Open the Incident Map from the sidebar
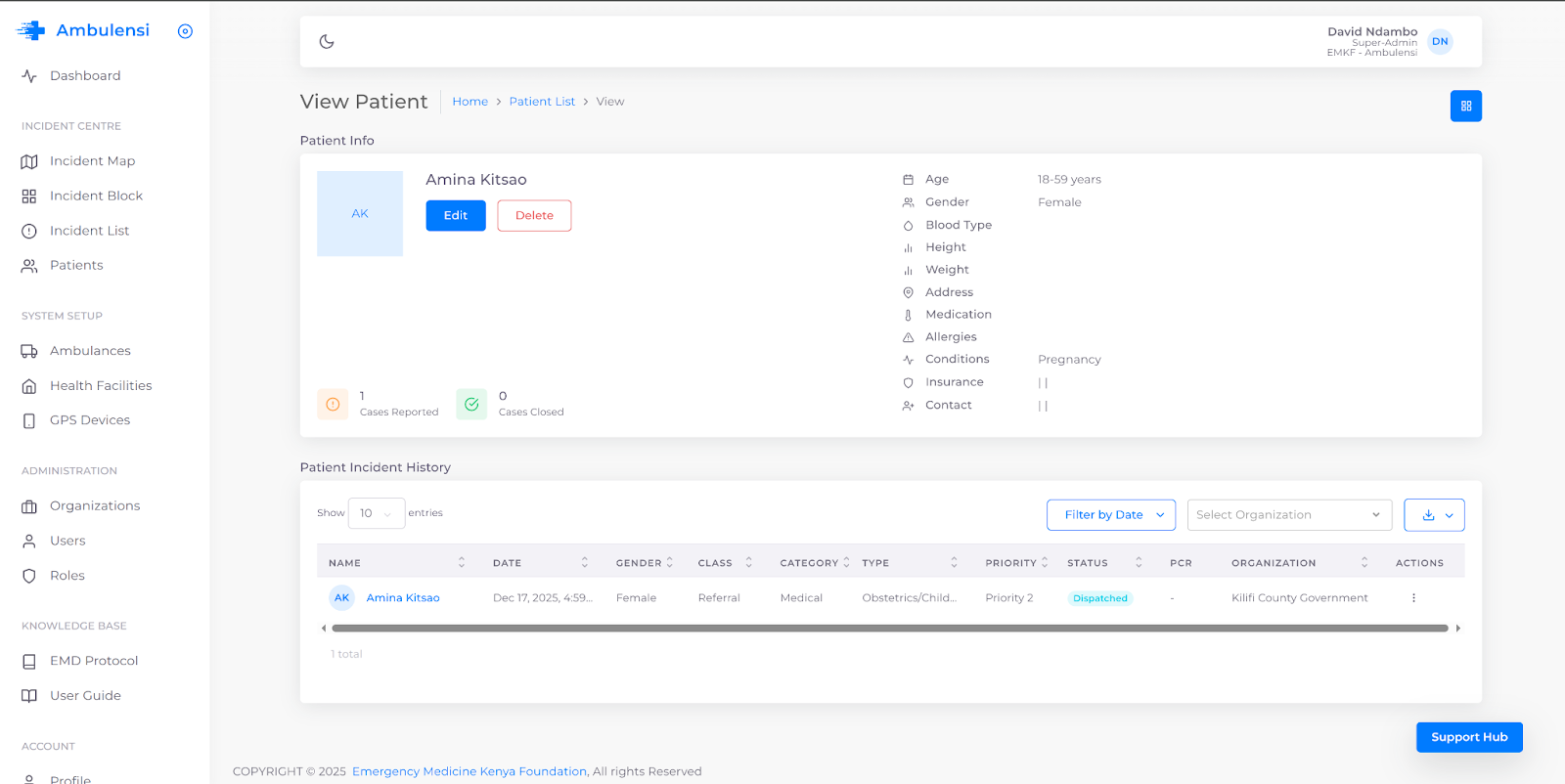The width and height of the screenshot is (1565, 784). [92, 161]
